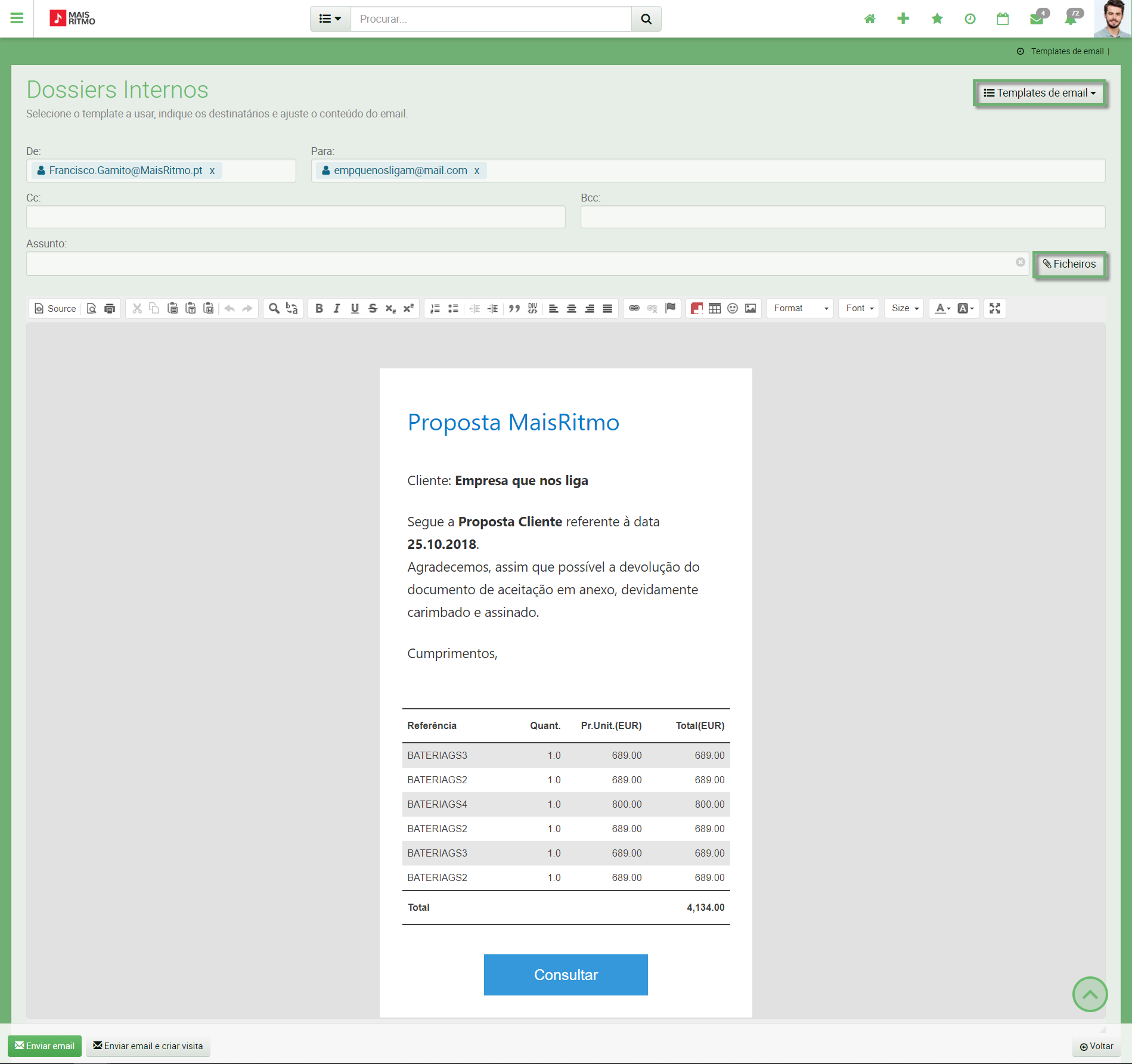The image size is (1132, 1064).
Task: Click Find magnifier in editor toolbar
Action: [274, 308]
